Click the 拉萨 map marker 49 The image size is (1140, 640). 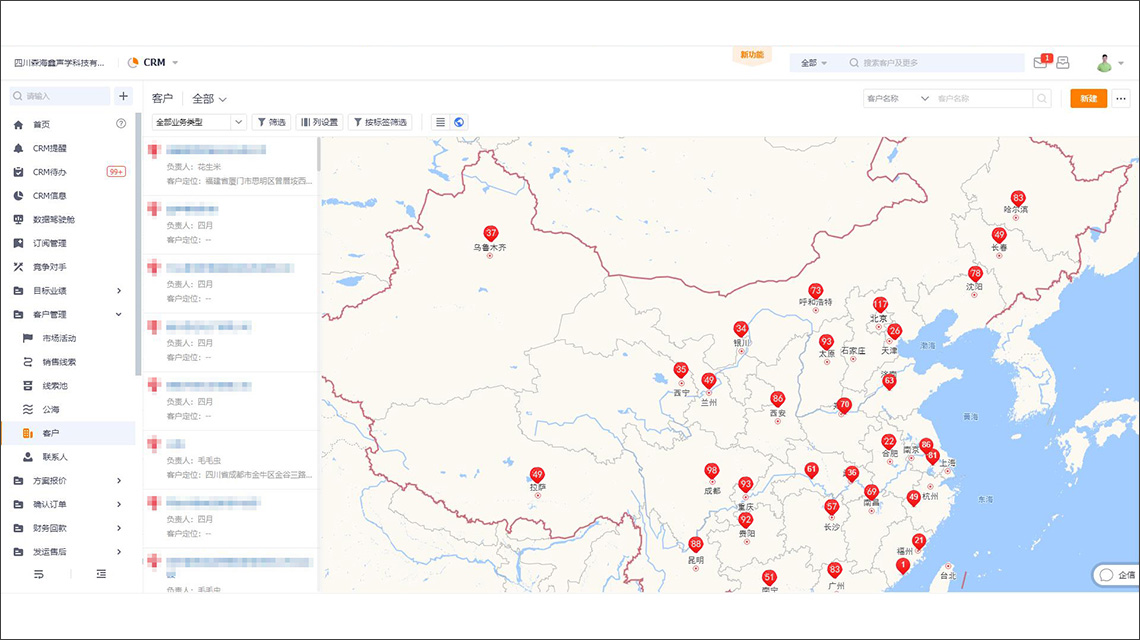[x=537, y=476]
